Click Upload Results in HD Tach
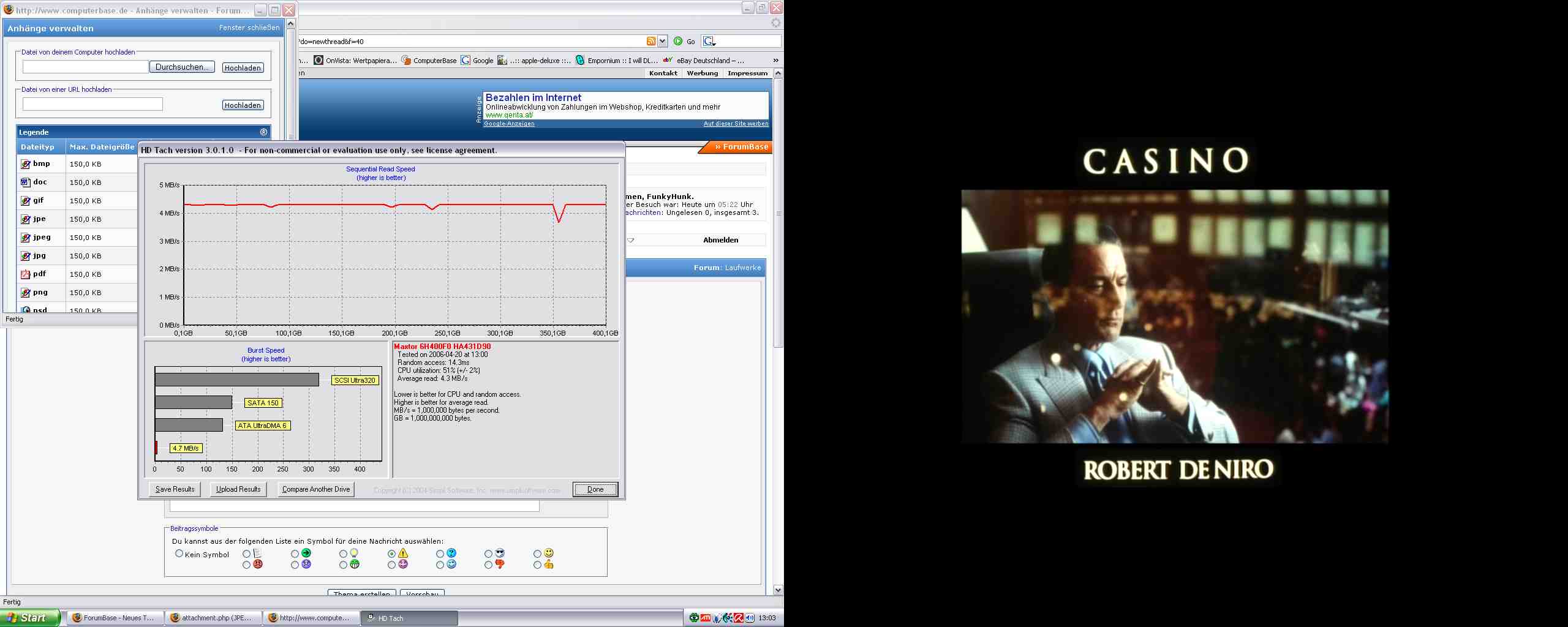The image size is (1568, 627). (x=238, y=489)
